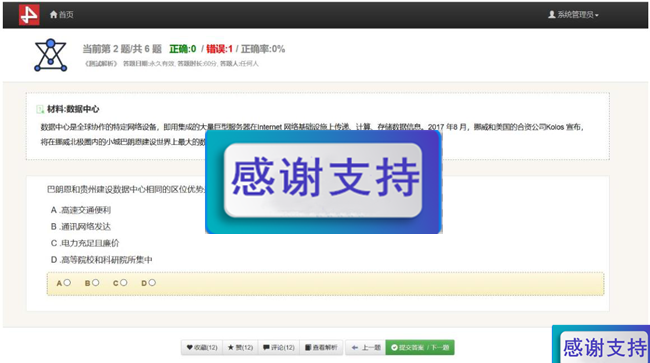
Task: Click the material document icon beside 材料
Action: 40,109
